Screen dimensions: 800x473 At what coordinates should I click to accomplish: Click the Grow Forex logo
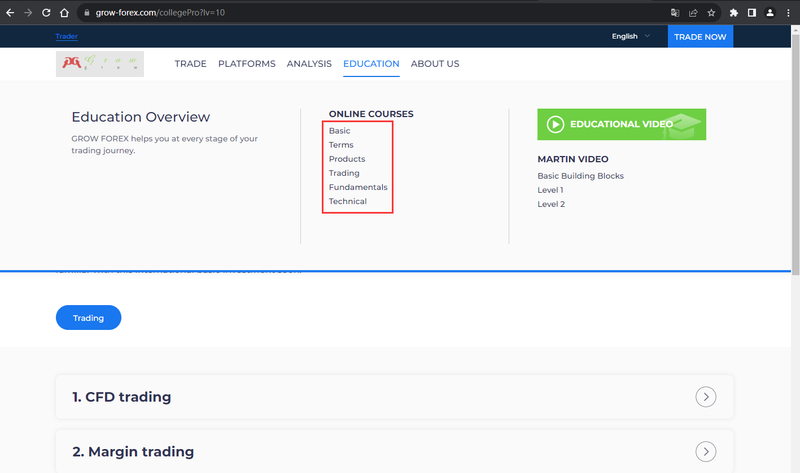(99, 64)
